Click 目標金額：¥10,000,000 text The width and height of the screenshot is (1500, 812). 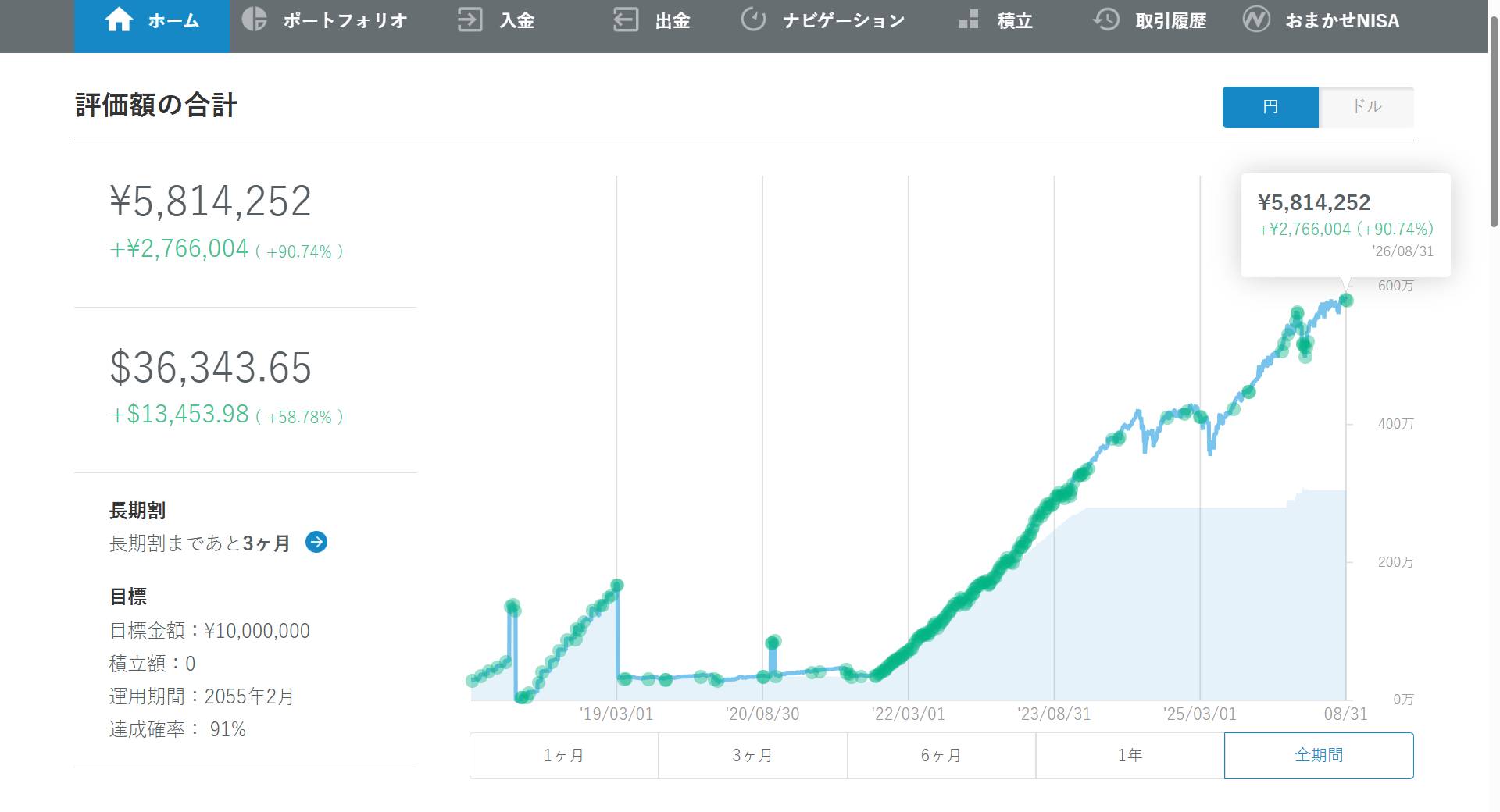point(209,631)
